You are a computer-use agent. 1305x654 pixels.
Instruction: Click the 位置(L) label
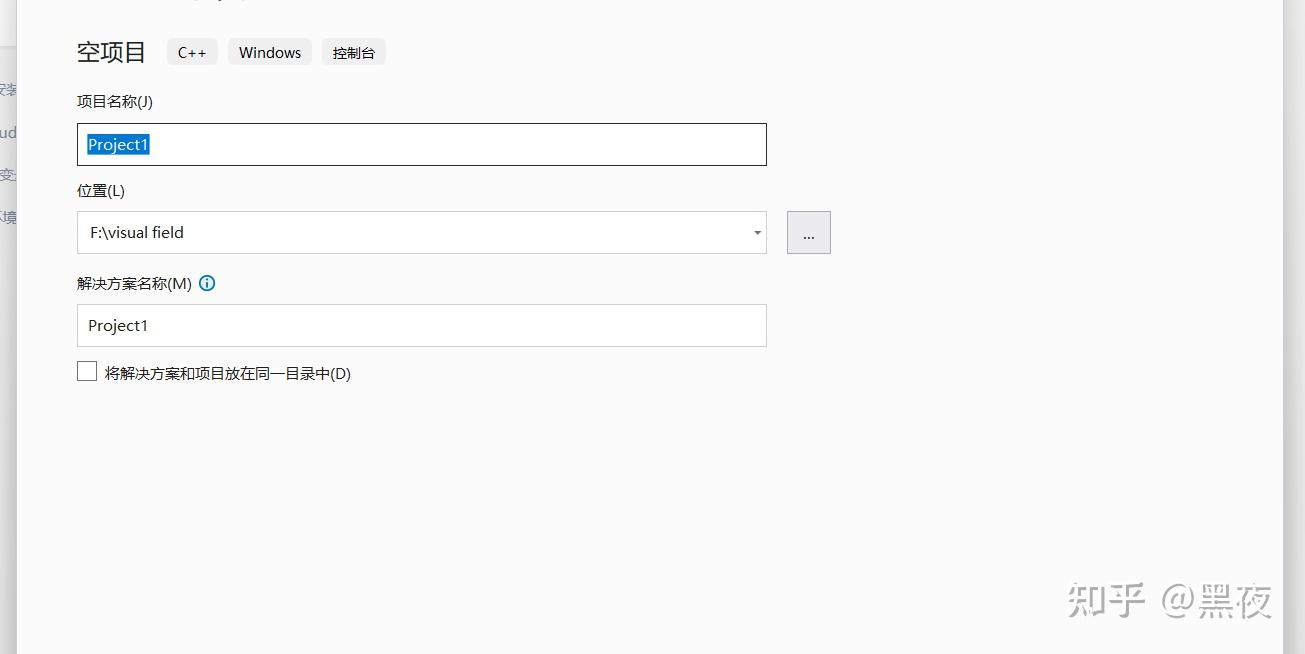101,191
